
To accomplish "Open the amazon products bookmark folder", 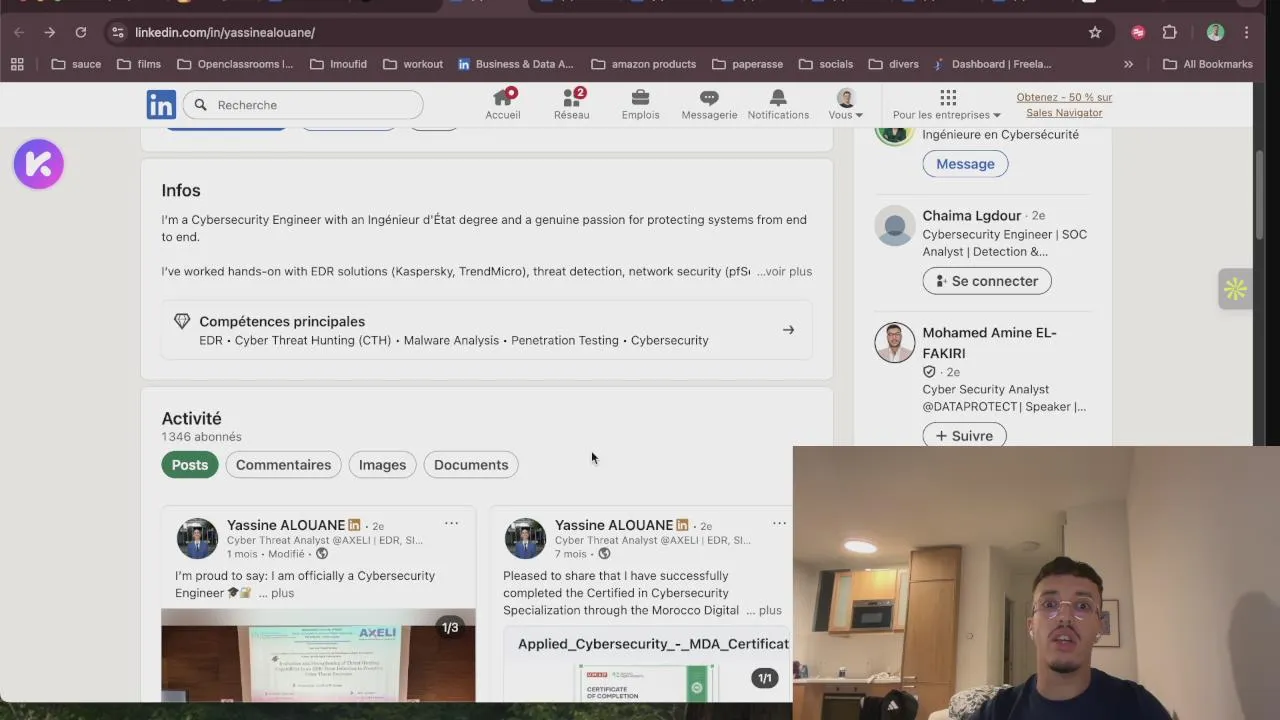I will pos(643,64).
